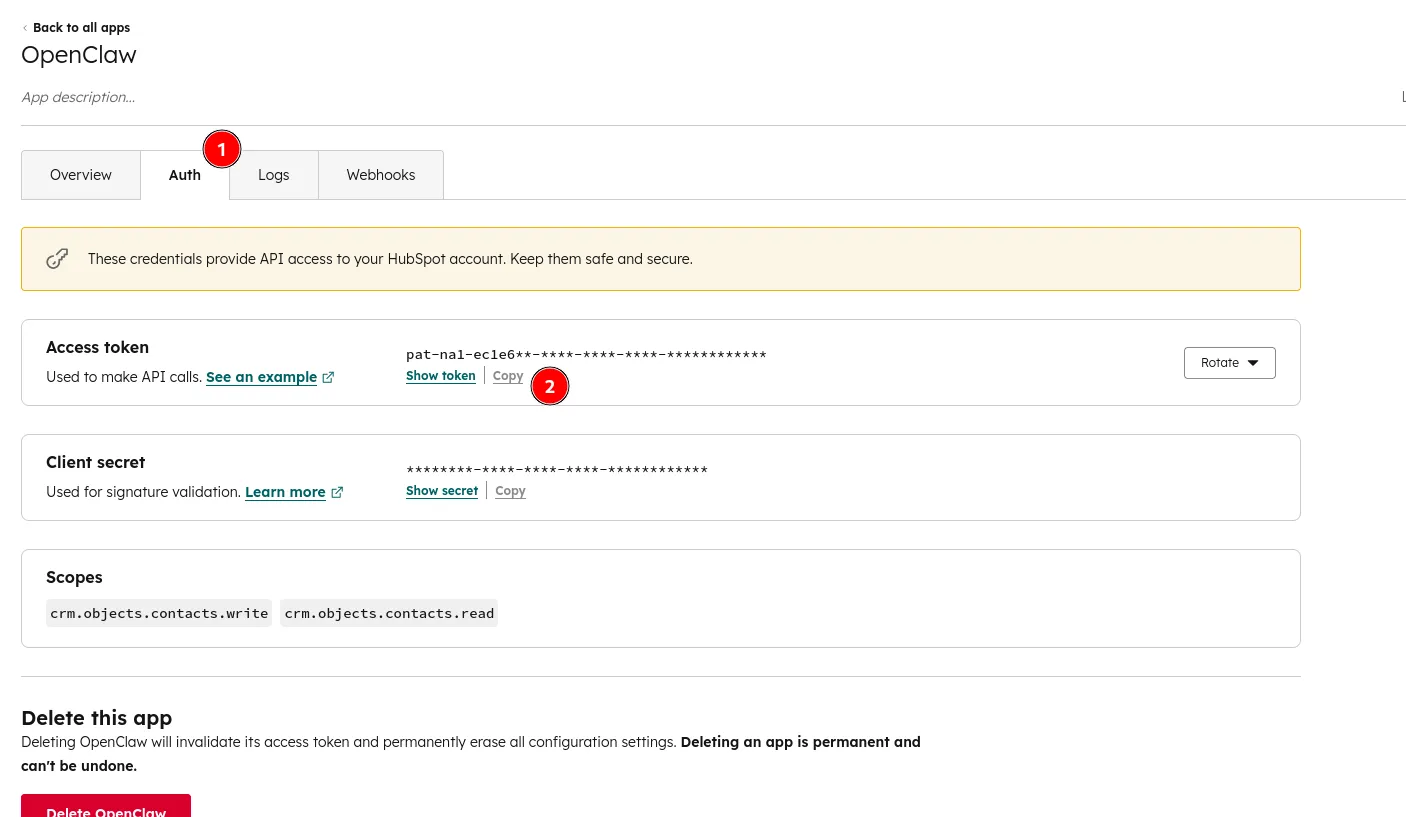Click the crm.objects.contacts.write scope
The width and height of the screenshot is (1406, 817).
click(159, 613)
